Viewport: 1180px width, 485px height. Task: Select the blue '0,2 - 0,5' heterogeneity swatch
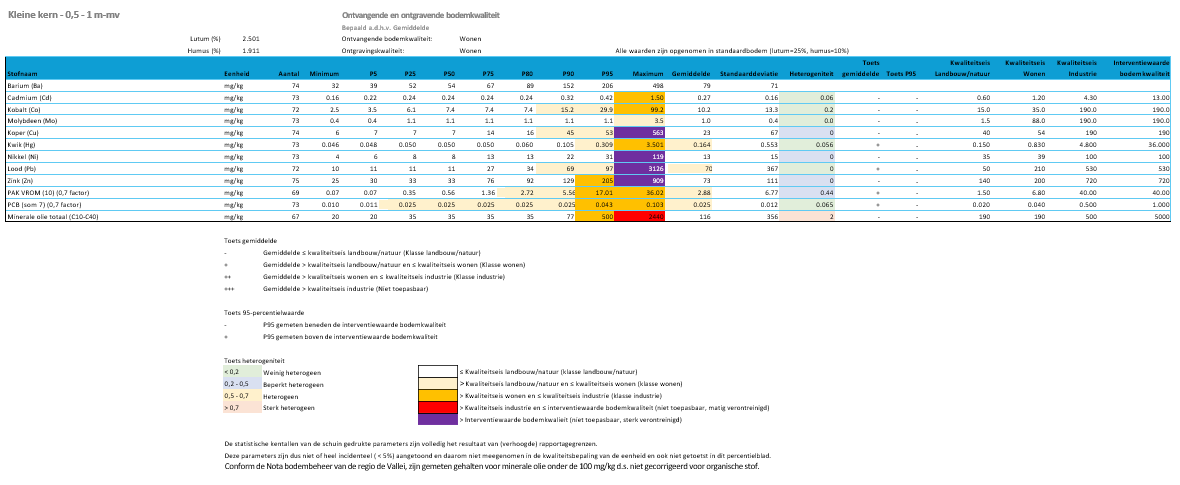pyautogui.click(x=241, y=383)
